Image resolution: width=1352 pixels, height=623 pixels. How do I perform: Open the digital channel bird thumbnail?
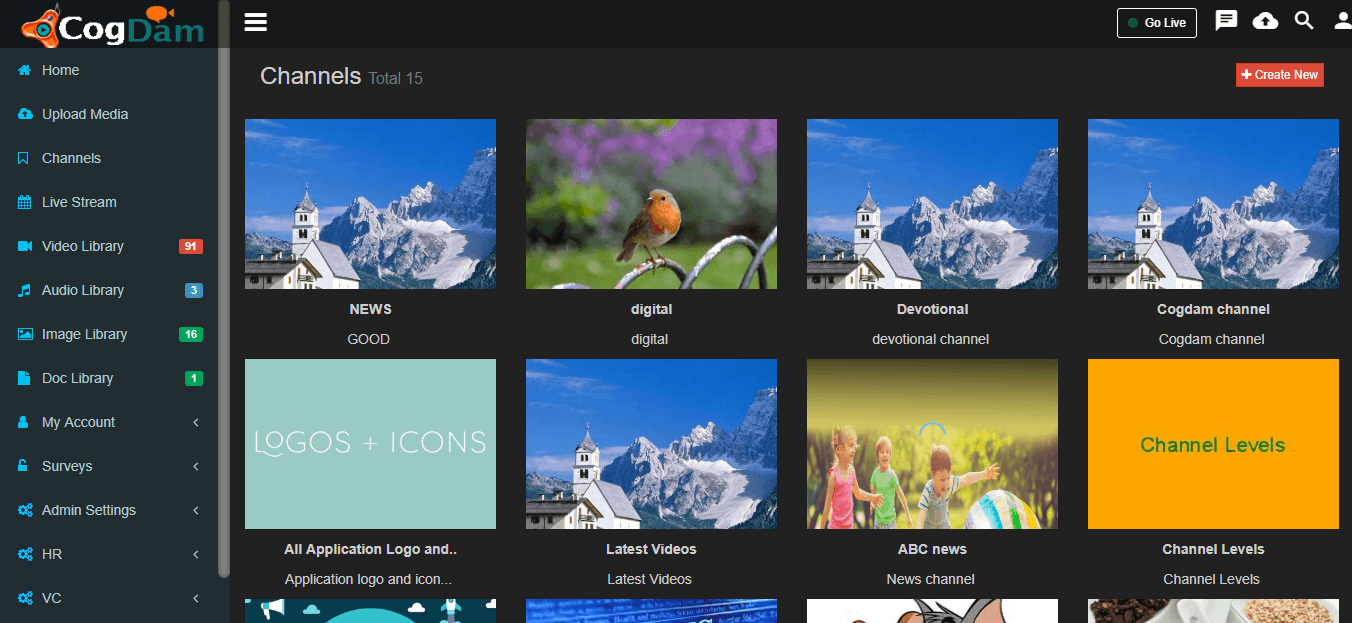tap(651, 204)
